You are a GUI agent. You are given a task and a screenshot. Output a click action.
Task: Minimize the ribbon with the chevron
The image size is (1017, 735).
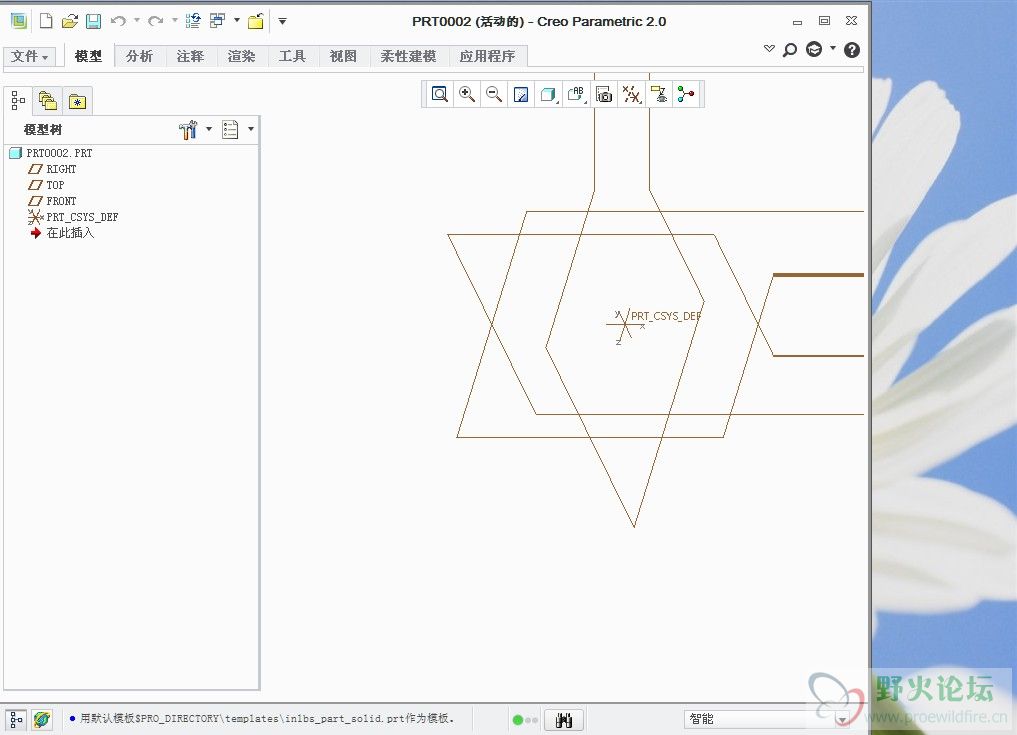[x=769, y=48]
